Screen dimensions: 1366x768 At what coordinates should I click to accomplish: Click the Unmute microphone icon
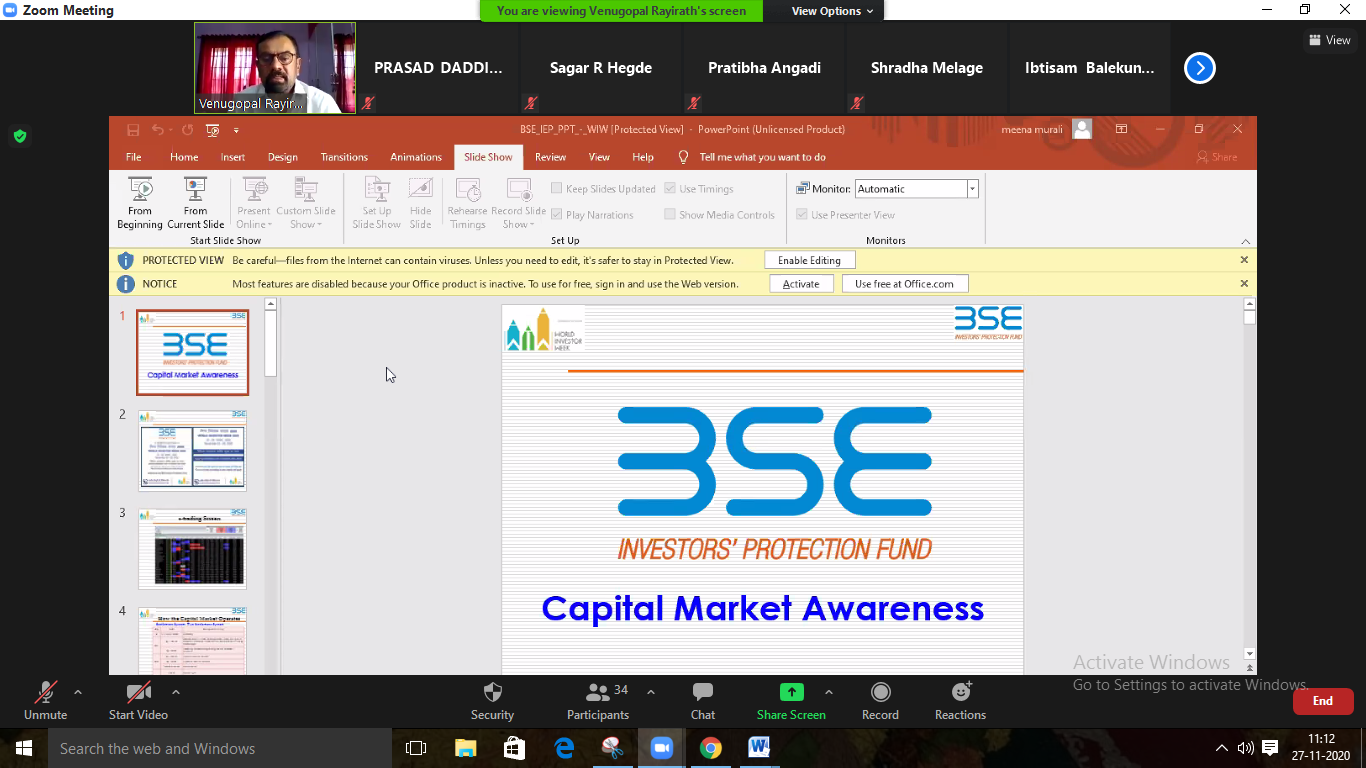[45, 692]
